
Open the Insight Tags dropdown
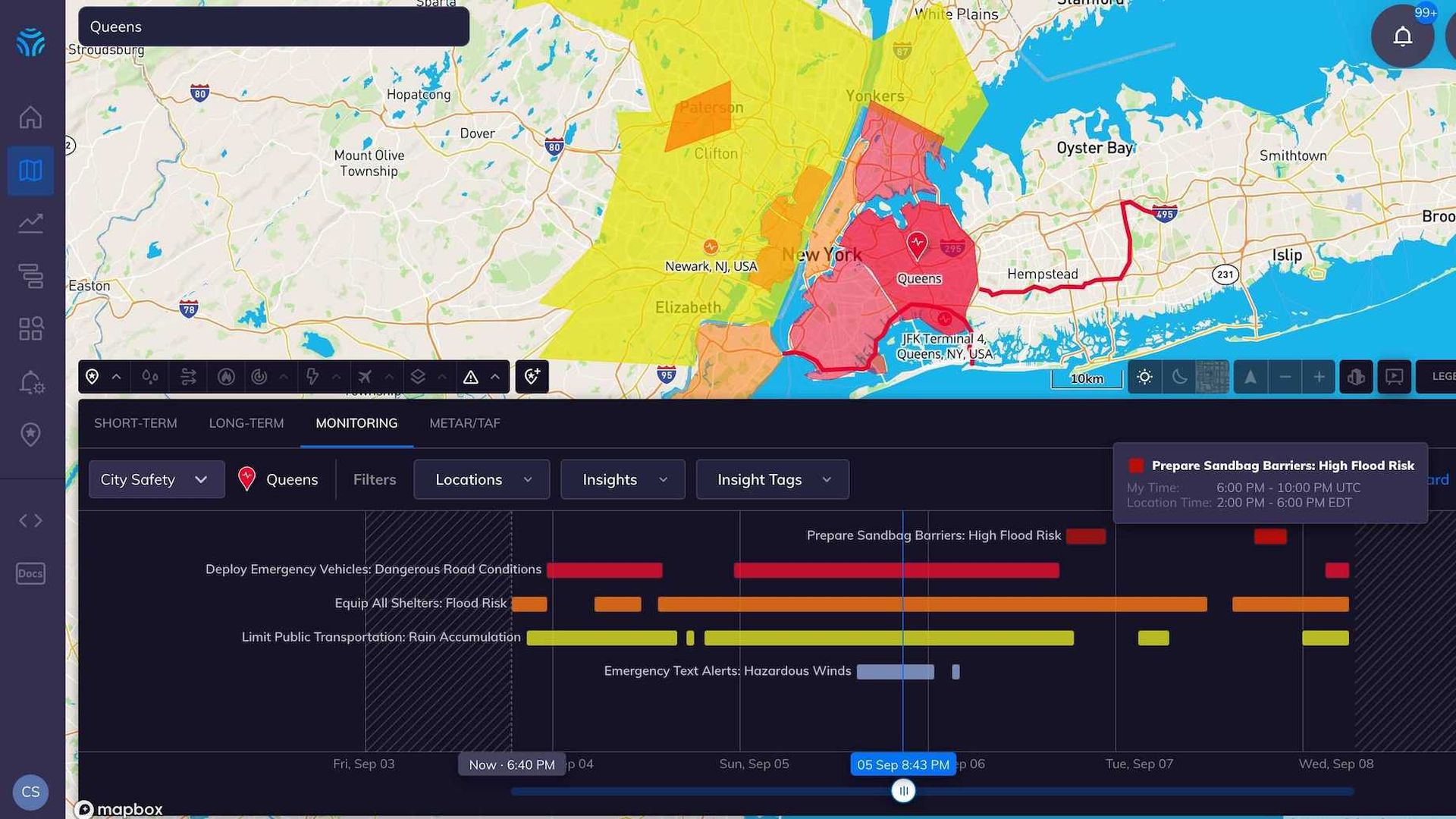(x=772, y=479)
